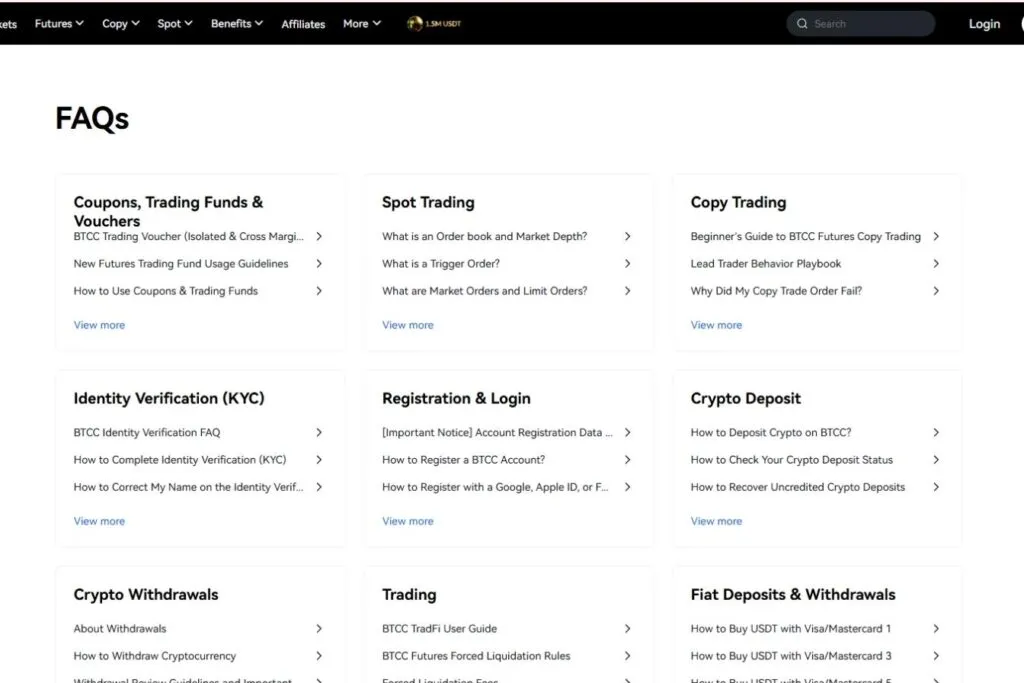View more under Registration & Login
Viewport: 1024px width, 683px height.
click(408, 521)
